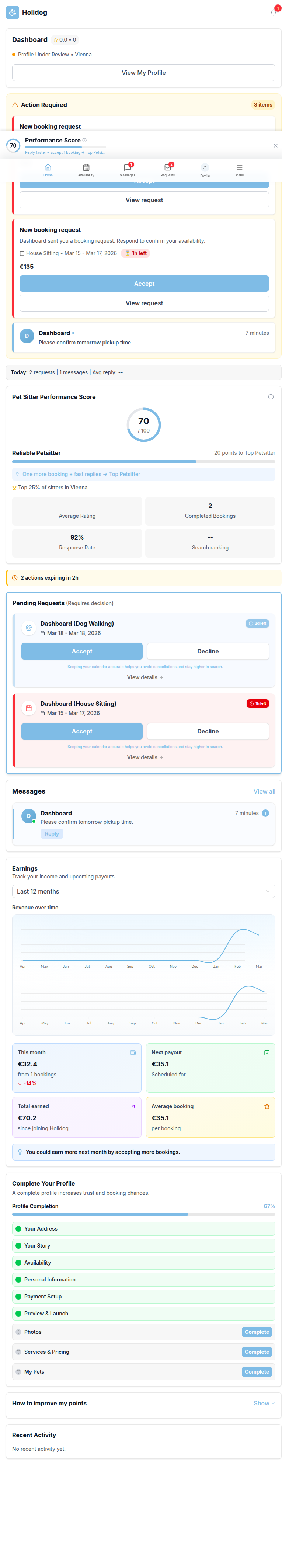Click the Profile avatar icon in navigation
The image size is (282, 1568).
click(x=205, y=168)
